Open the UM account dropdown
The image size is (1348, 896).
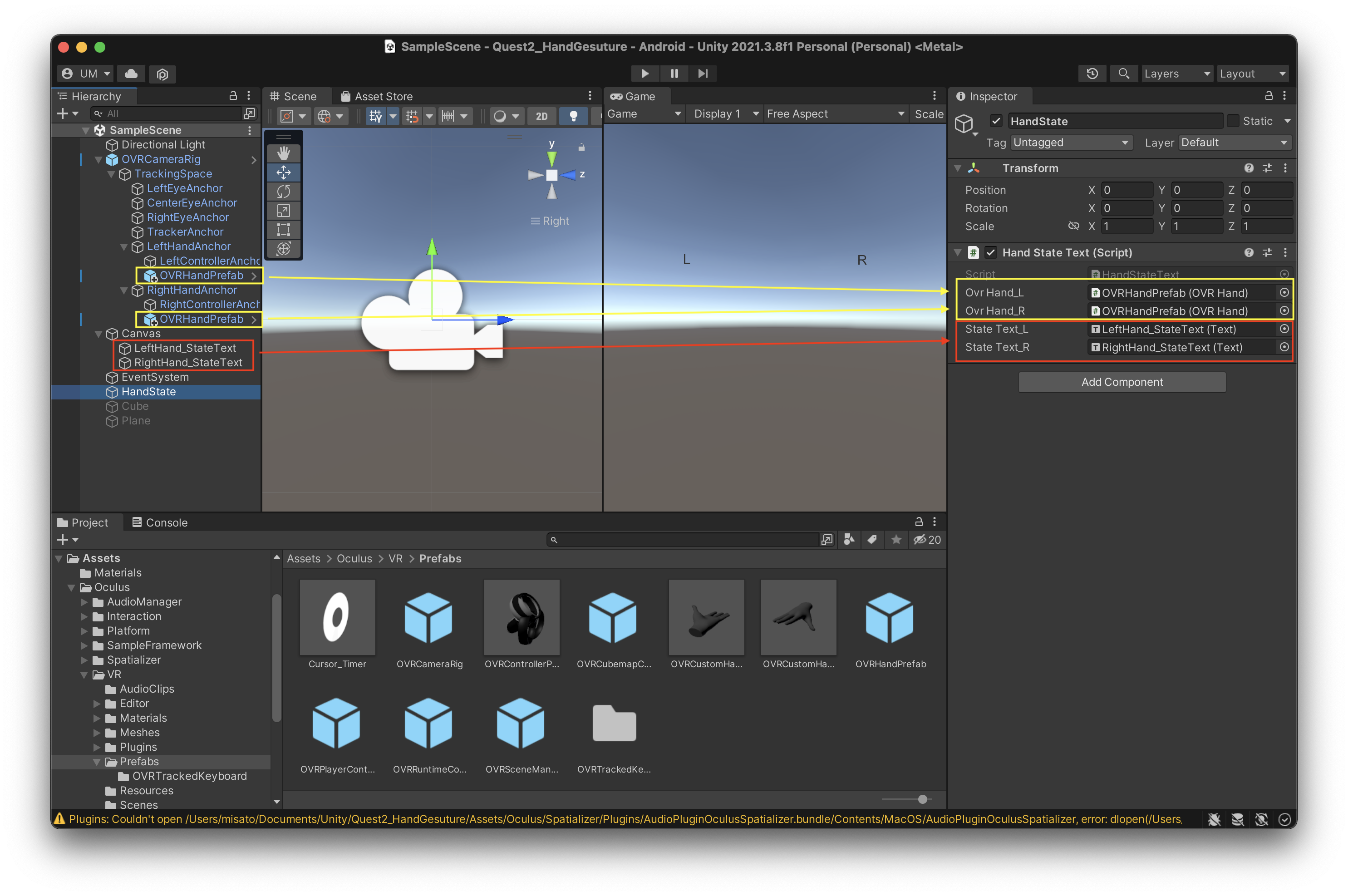pos(86,74)
